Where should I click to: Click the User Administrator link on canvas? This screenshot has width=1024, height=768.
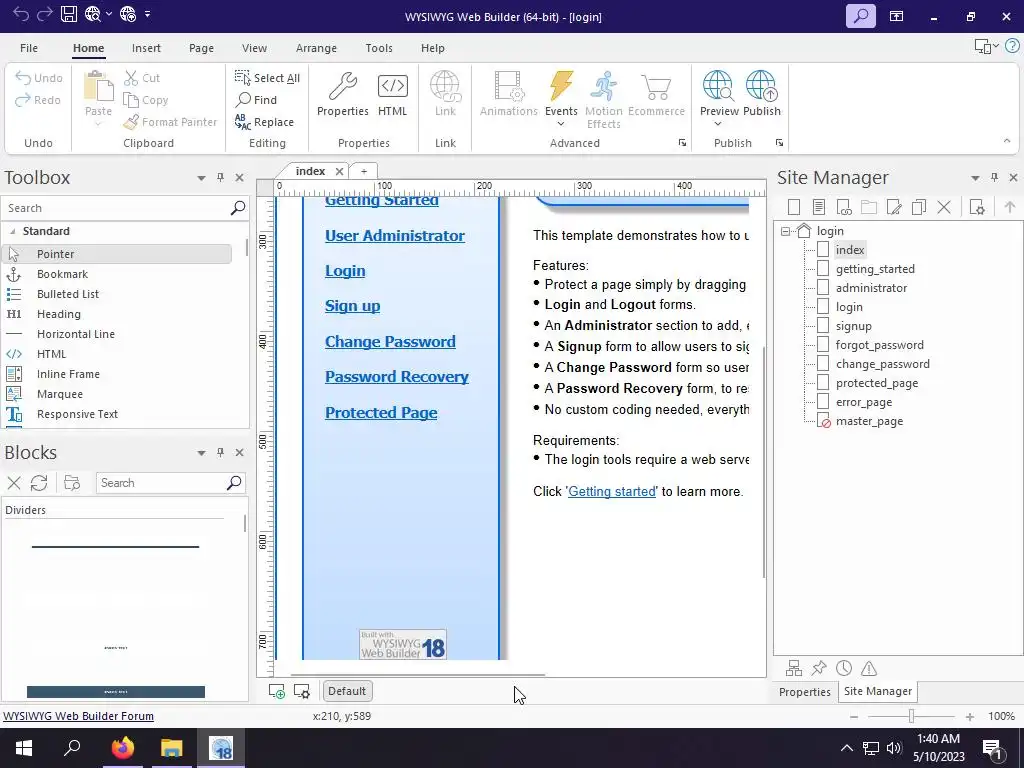[394, 236]
